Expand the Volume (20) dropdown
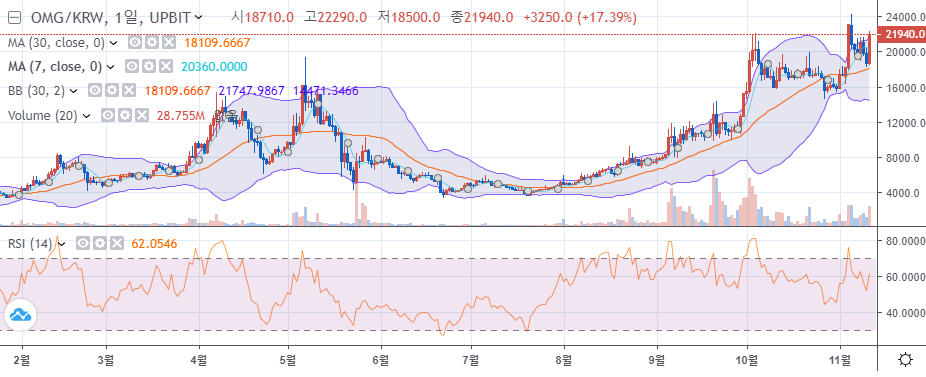 87,116
